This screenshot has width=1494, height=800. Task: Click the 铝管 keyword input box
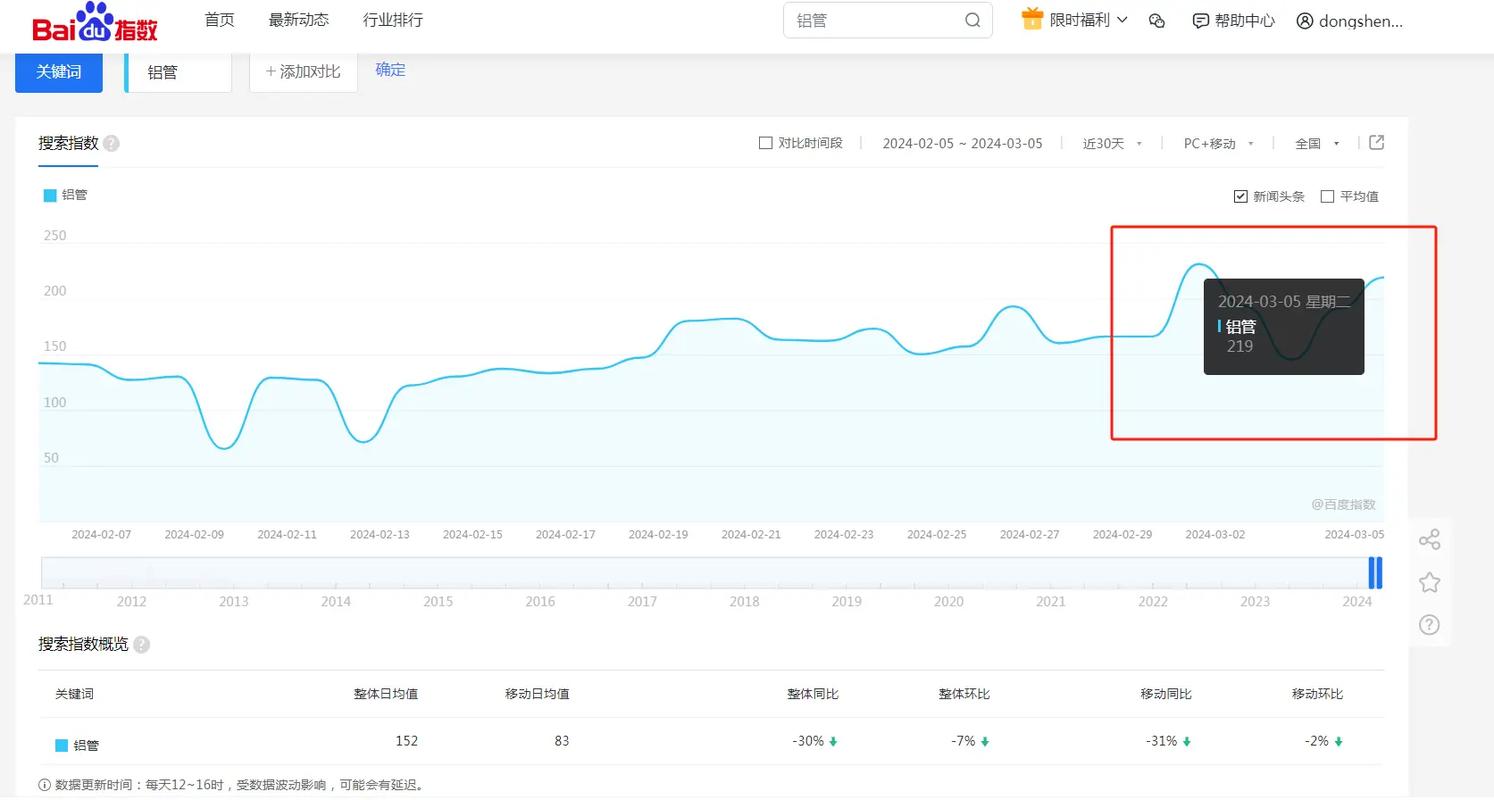[178, 72]
